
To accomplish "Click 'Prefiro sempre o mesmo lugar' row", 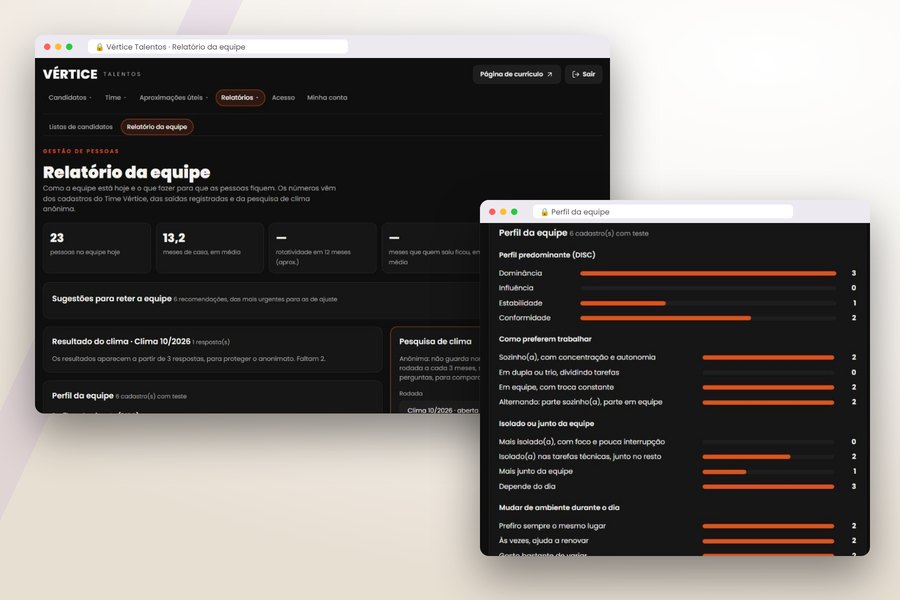I will point(677,526).
